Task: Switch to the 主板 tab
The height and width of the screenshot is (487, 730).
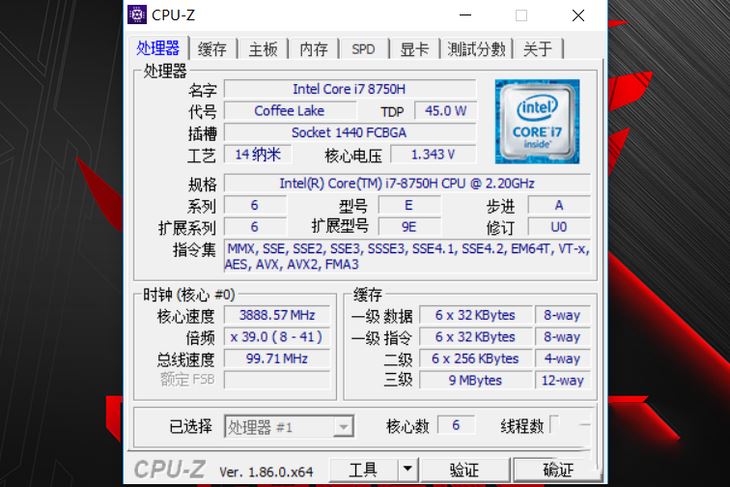Action: (x=263, y=49)
